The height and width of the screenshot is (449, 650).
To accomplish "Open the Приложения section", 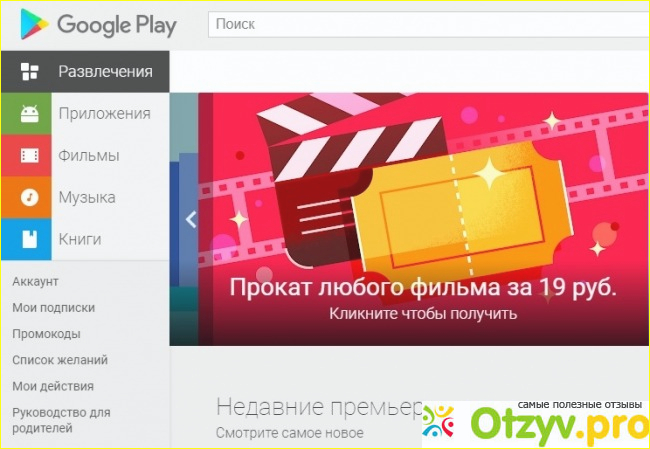I will [x=104, y=114].
